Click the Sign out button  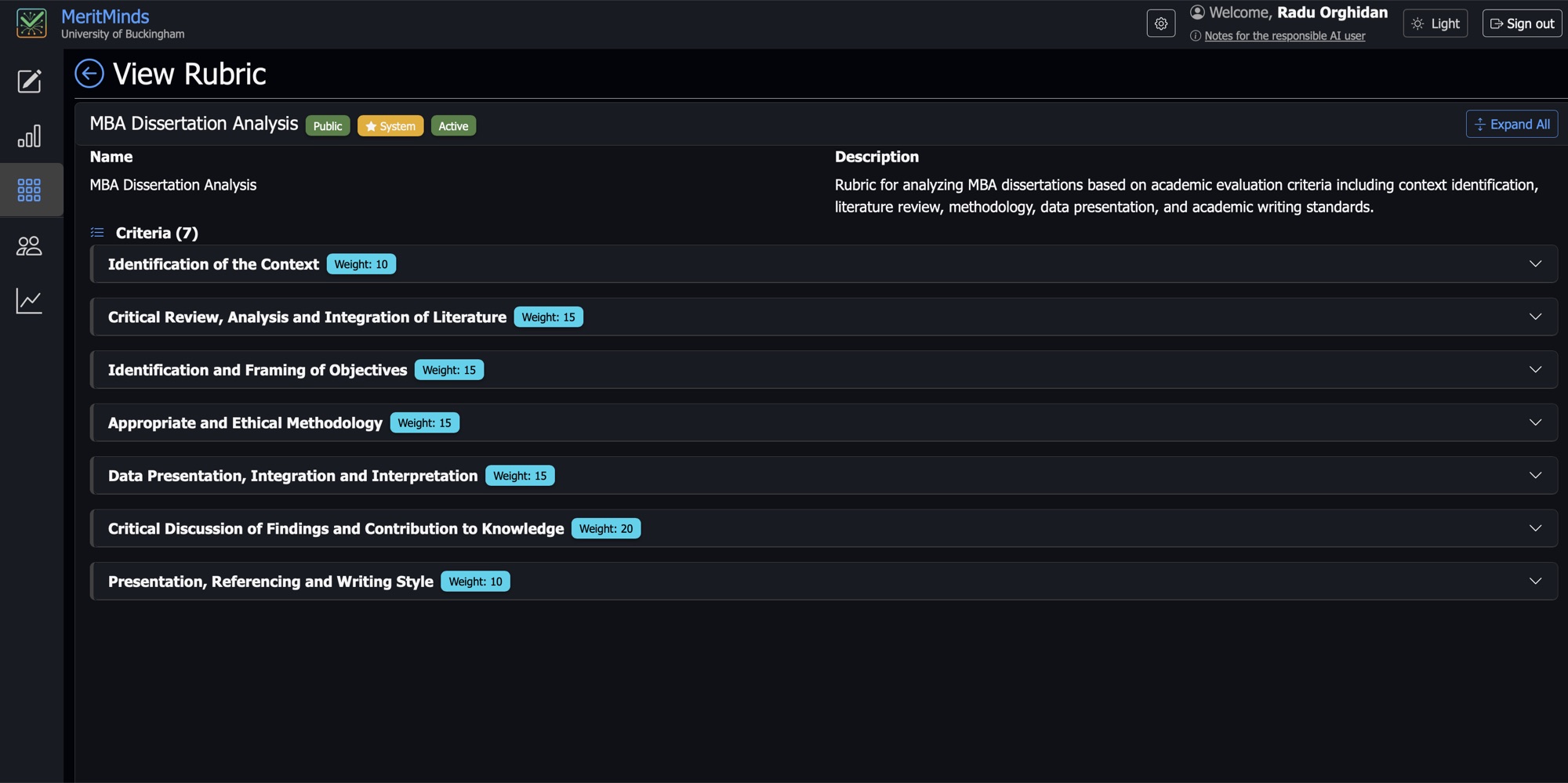coord(1522,24)
